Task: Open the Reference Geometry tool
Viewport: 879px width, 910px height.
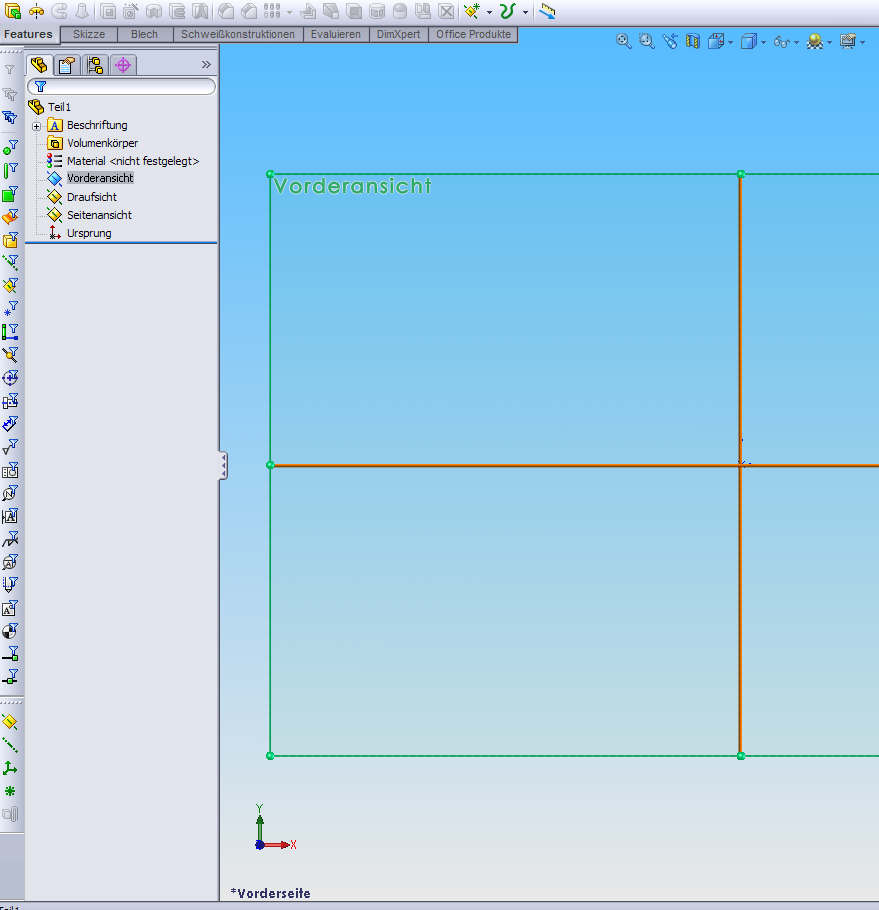Action: 472,11
